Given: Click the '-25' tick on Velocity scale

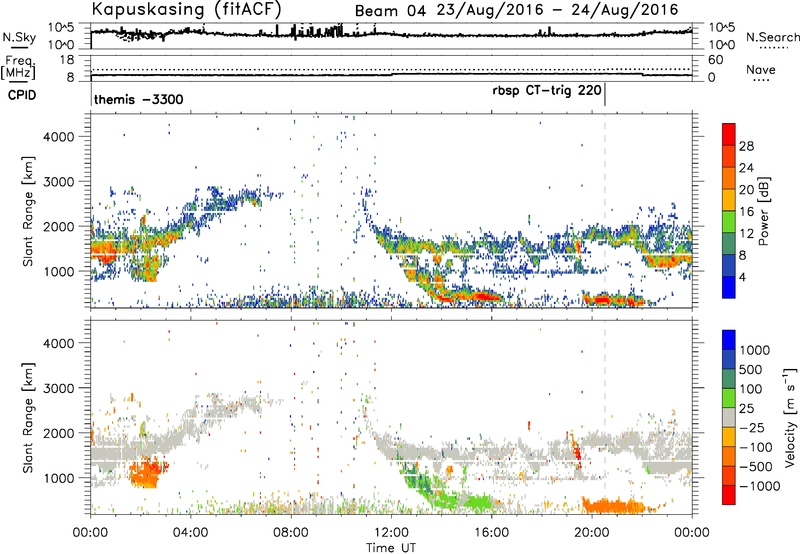Looking at the screenshot, I should (x=752, y=428).
